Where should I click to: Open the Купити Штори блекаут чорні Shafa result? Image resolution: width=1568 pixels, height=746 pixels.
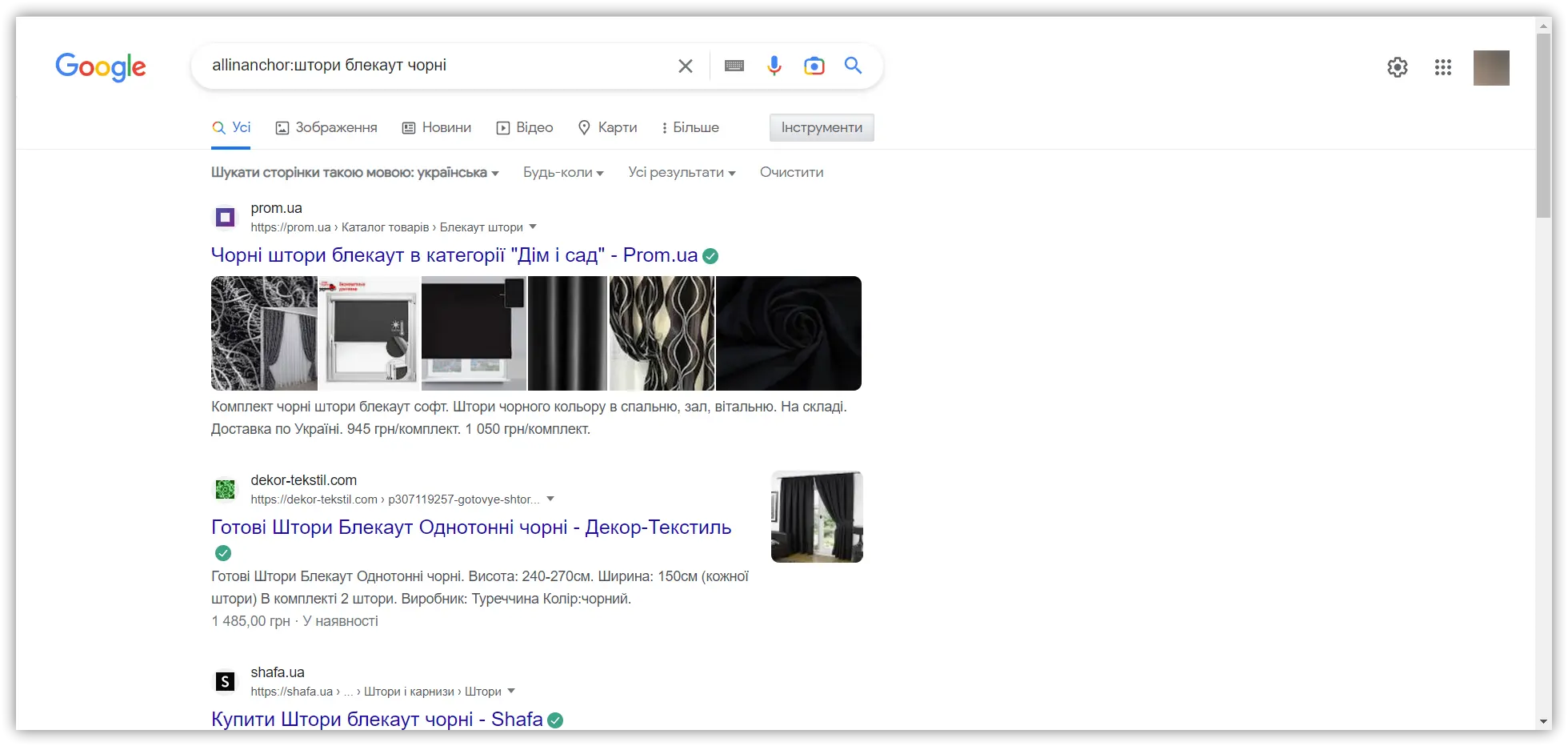(377, 720)
